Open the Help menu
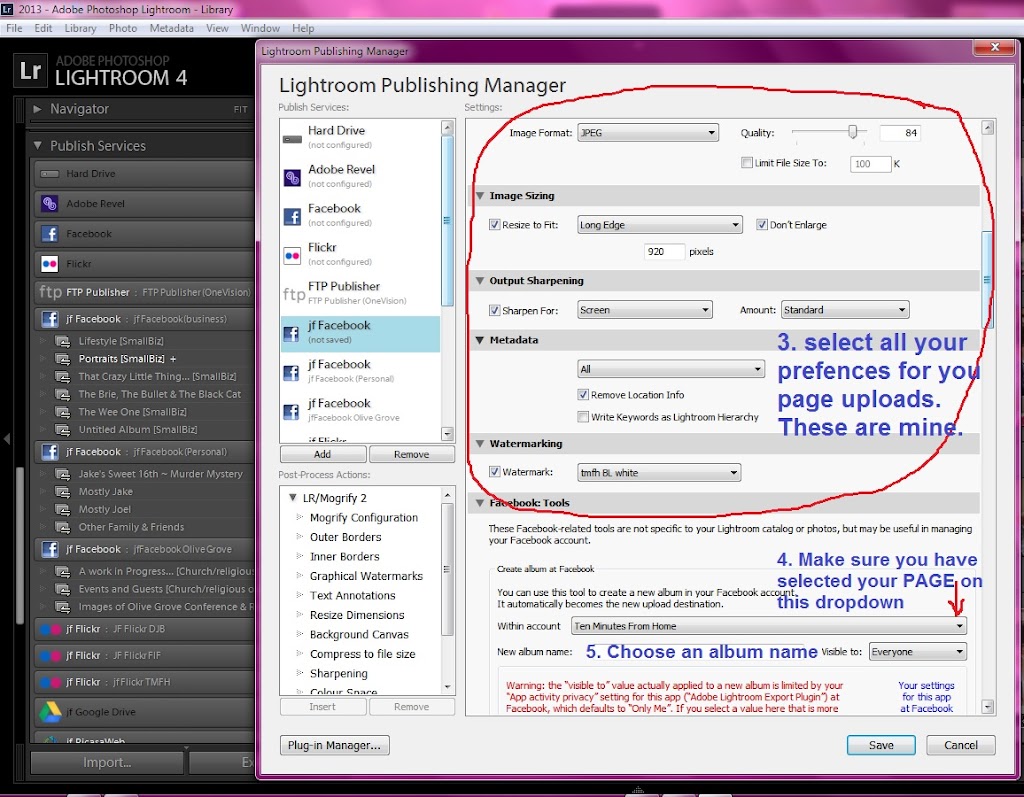 tap(303, 28)
